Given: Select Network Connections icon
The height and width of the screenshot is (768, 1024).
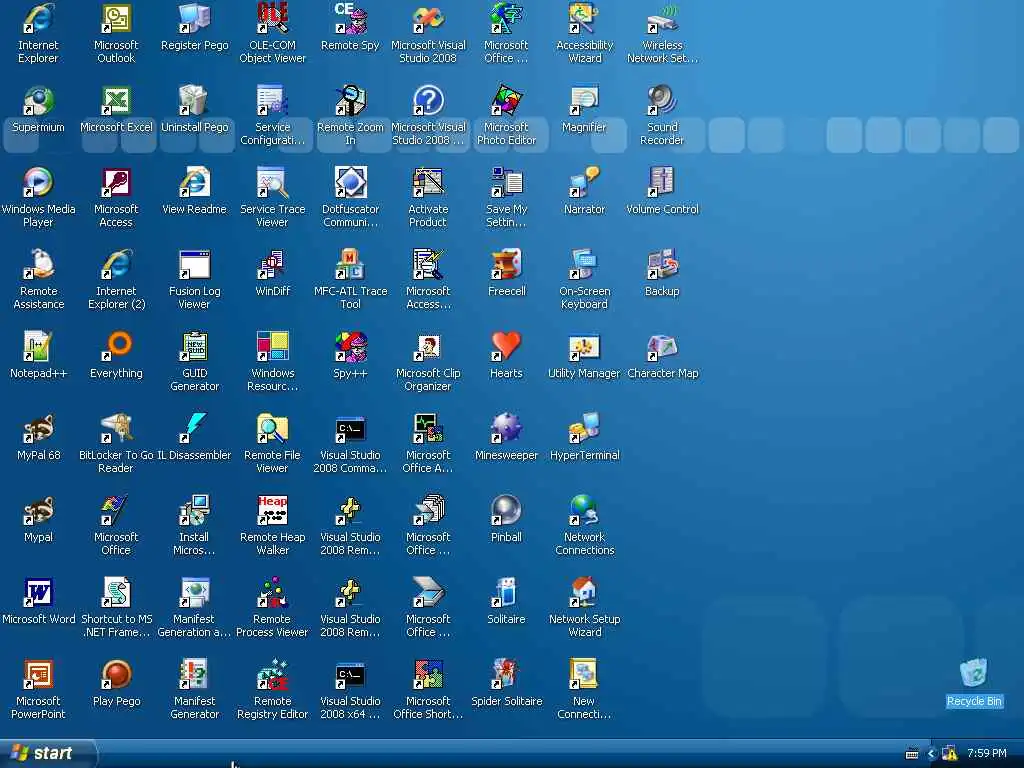Looking at the screenshot, I should point(584,511).
